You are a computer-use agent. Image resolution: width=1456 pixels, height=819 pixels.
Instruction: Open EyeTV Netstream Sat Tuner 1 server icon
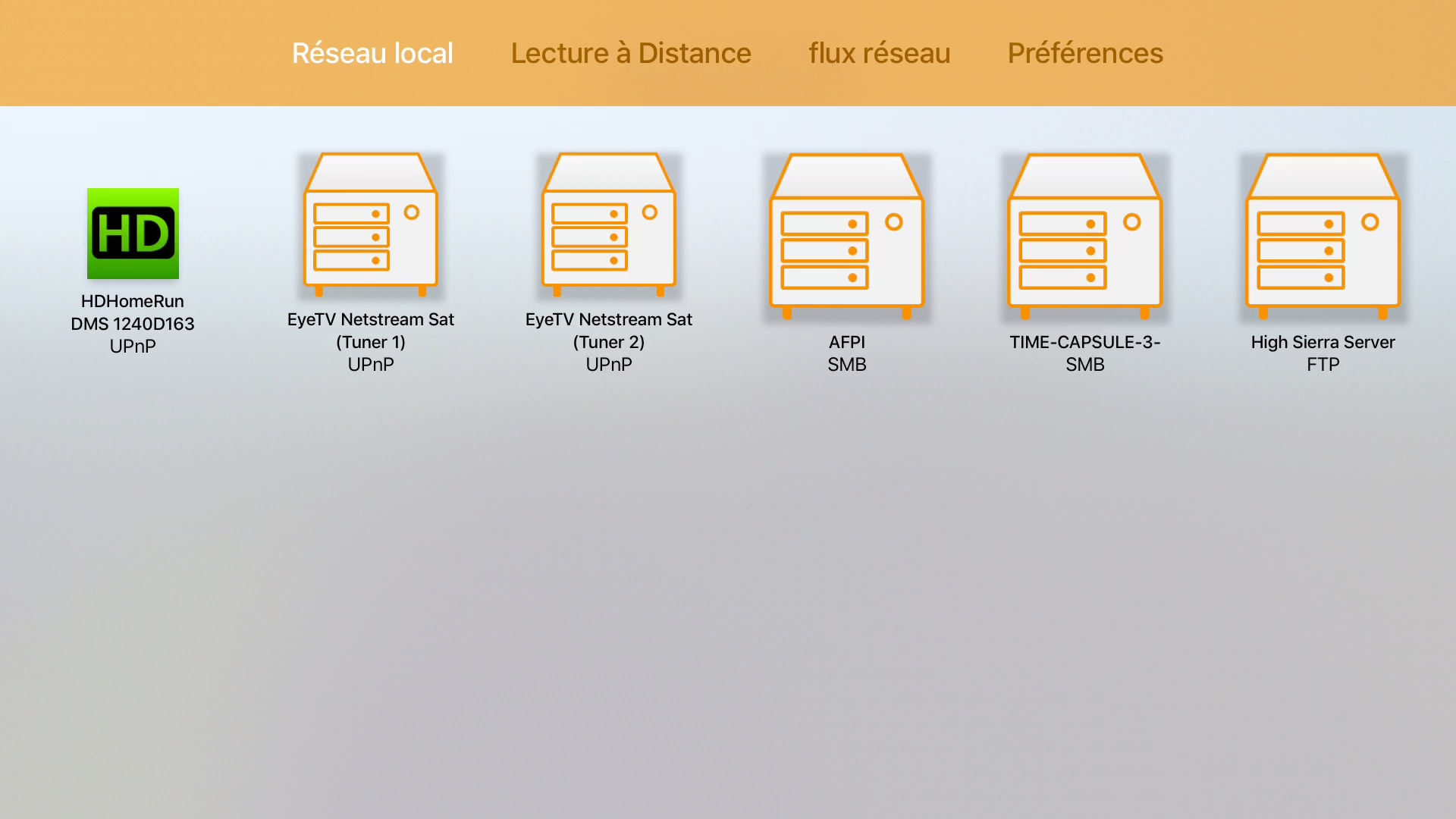pyautogui.click(x=371, y=224)
